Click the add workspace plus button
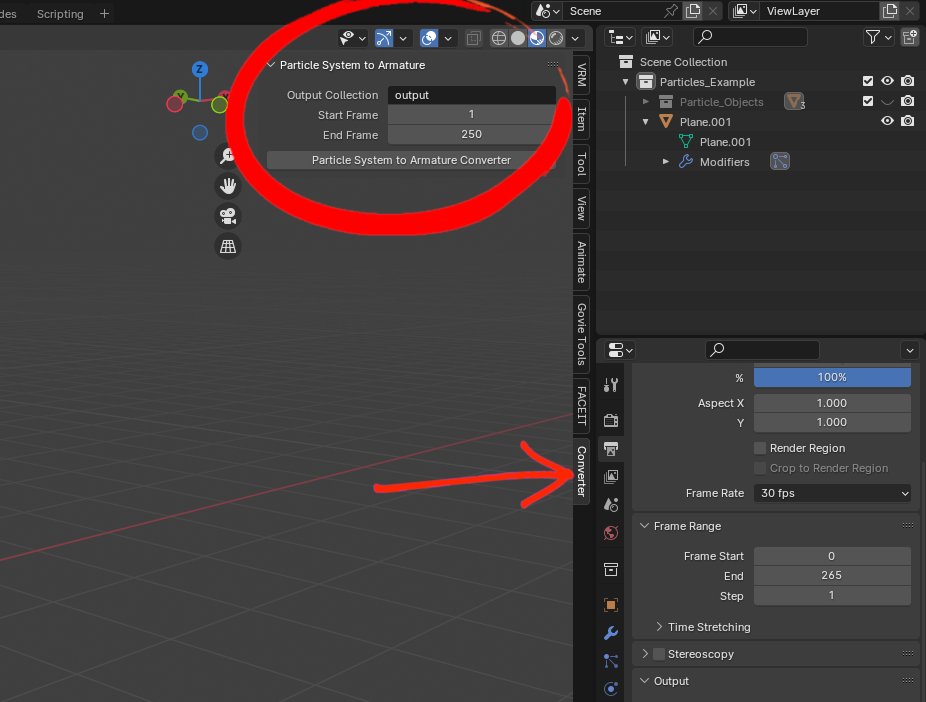This screenshot has height=702, width=926. pyautogui.click(x=104, y=14)
